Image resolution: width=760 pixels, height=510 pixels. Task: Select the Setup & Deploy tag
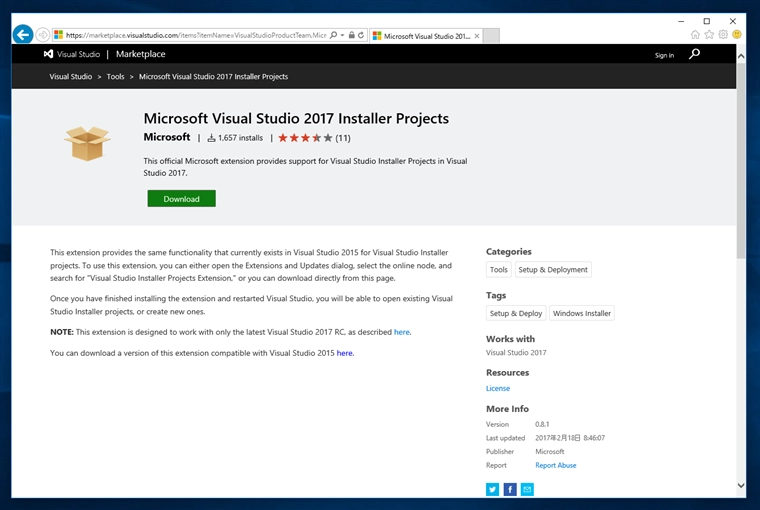pos(516,313)
